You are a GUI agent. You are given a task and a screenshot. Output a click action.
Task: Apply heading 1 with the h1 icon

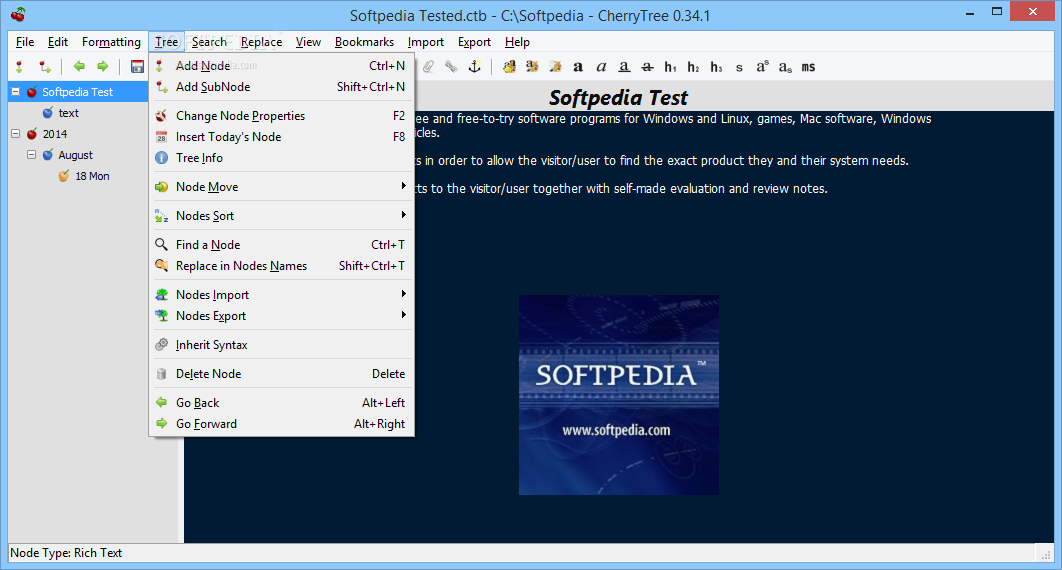pyautogui.click(x=671, y=66)
